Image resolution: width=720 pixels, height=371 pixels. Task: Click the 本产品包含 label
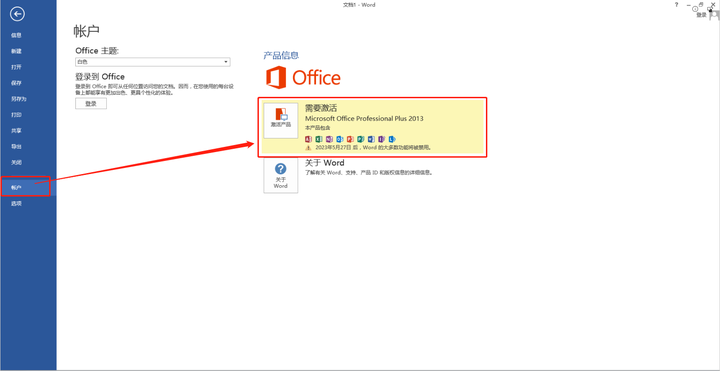317,128
